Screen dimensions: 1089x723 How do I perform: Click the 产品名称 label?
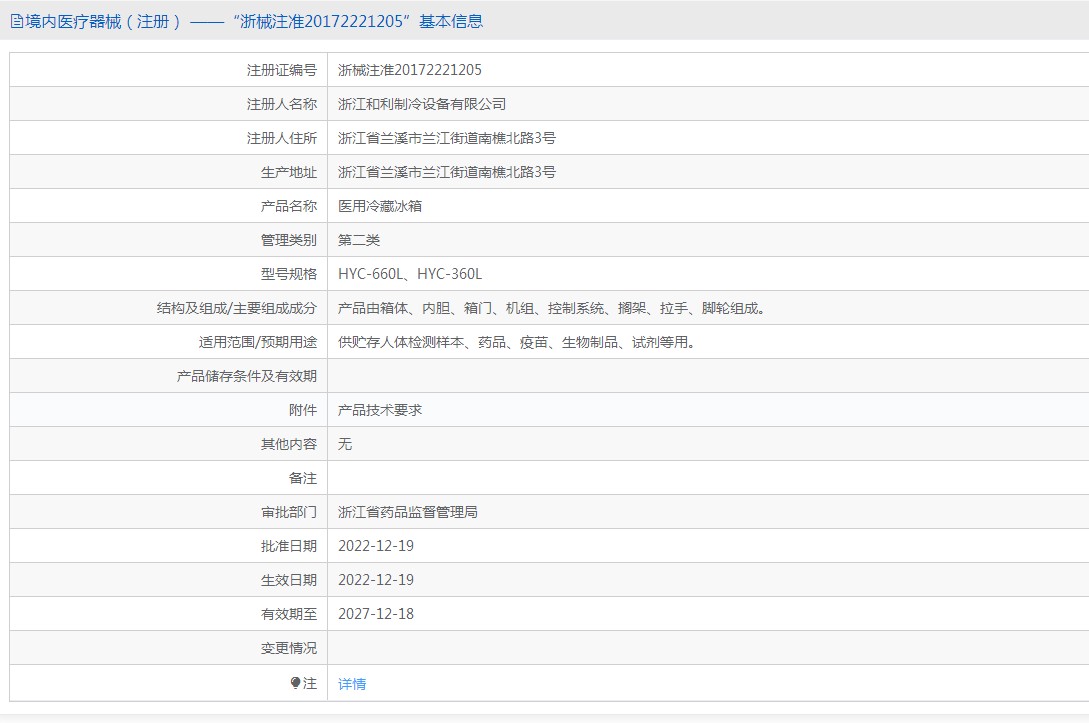click(x=289, y=206)
